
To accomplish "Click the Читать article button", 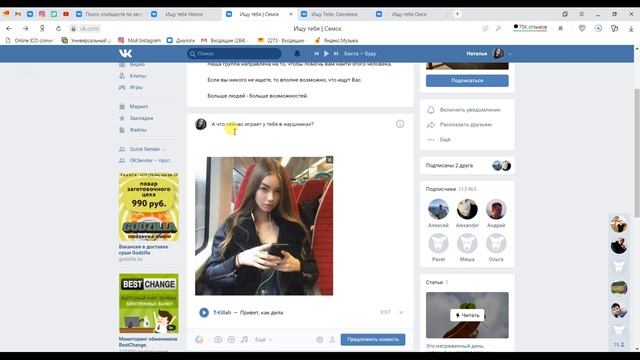I will click(x=467, y=315).
